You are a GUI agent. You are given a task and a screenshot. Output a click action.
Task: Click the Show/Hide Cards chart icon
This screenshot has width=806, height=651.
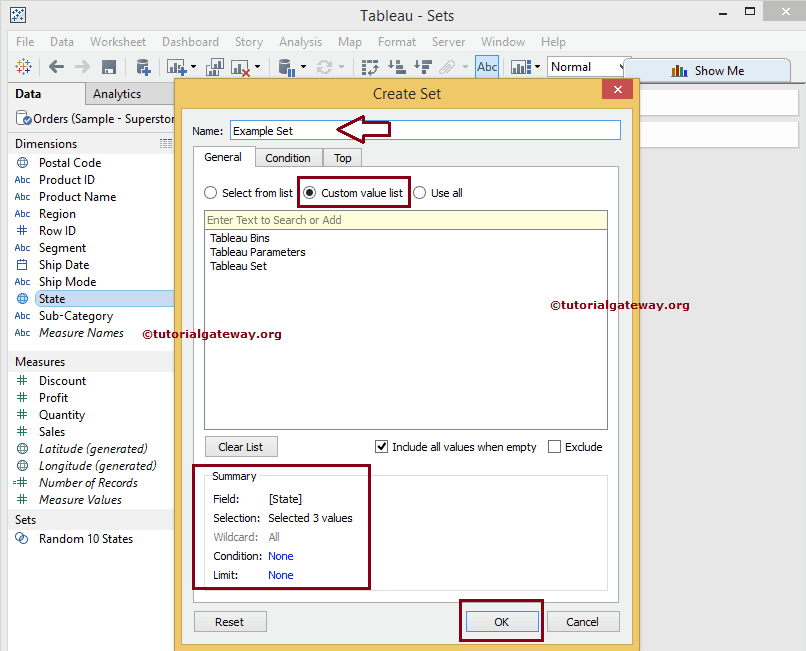(521, 67)
